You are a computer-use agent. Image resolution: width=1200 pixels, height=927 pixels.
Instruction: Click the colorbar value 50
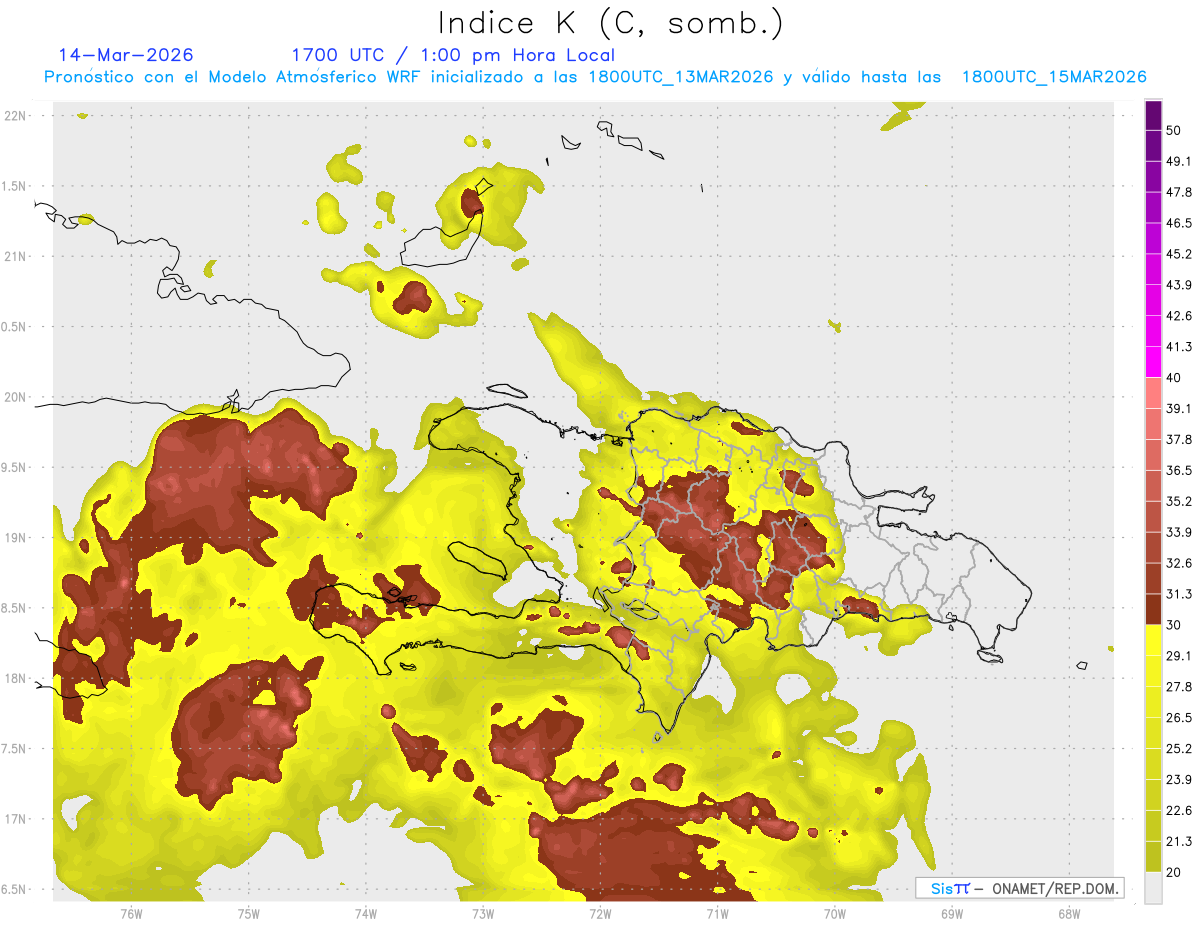(1174, 130)
